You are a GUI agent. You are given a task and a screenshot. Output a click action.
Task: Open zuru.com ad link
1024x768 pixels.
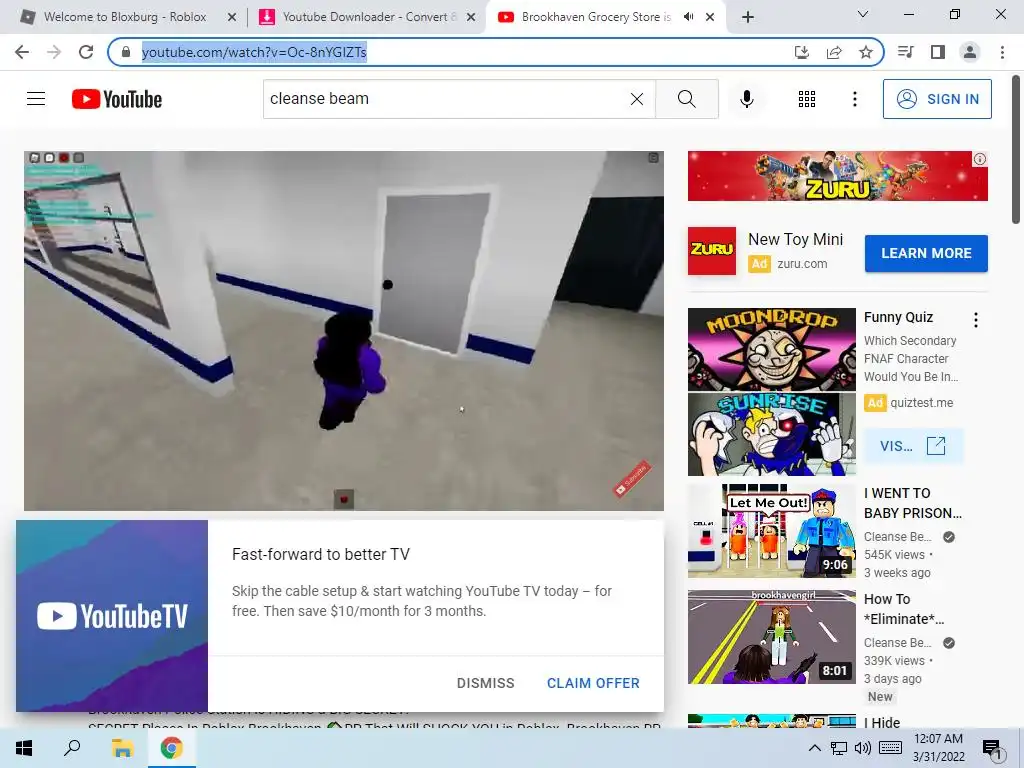tap(802, 264)
